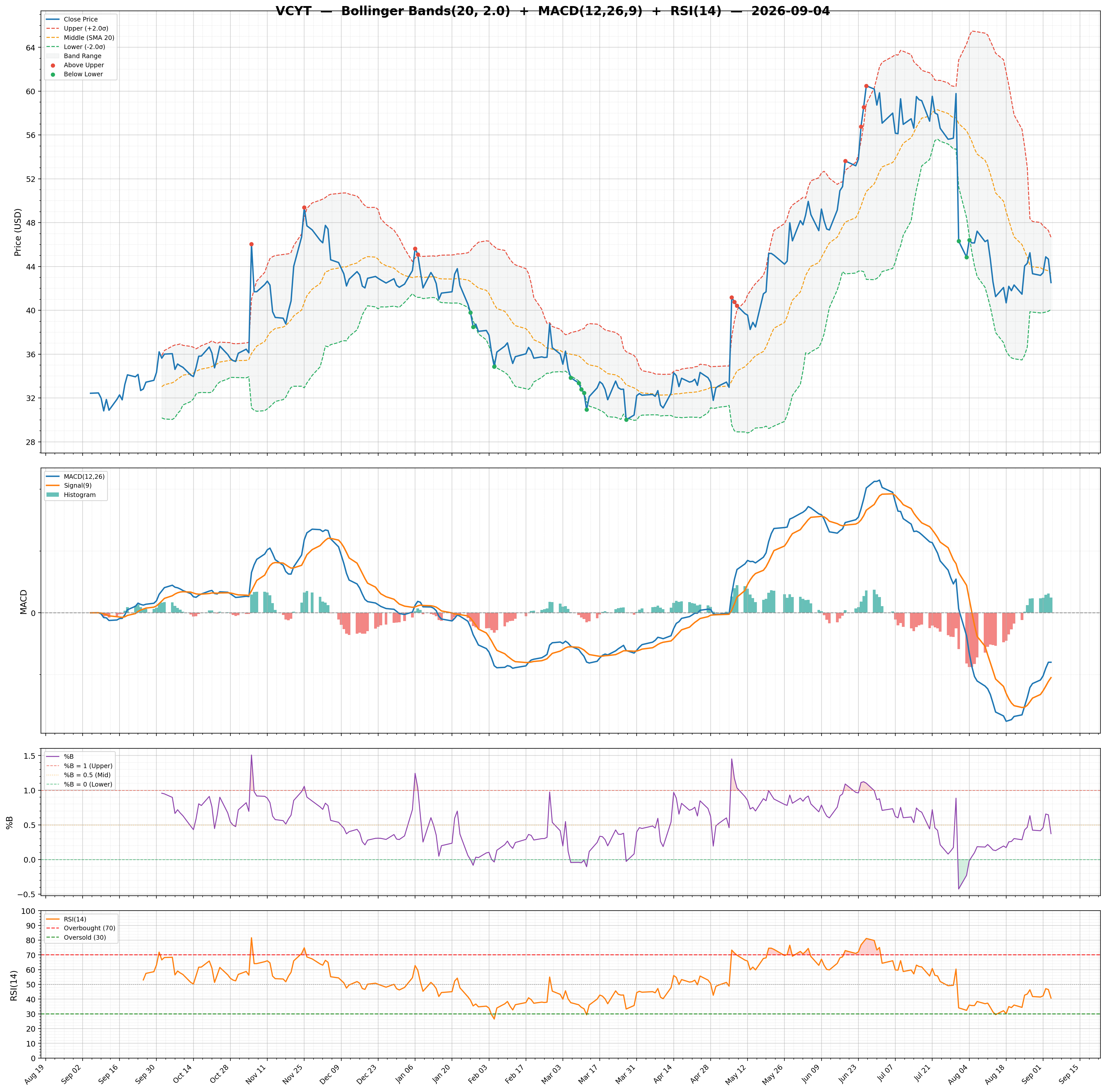Viewport: 1106px width, 1092px height.
Task: Select the Lower (-2.0σ) legend entry
Action: point(75,47)
